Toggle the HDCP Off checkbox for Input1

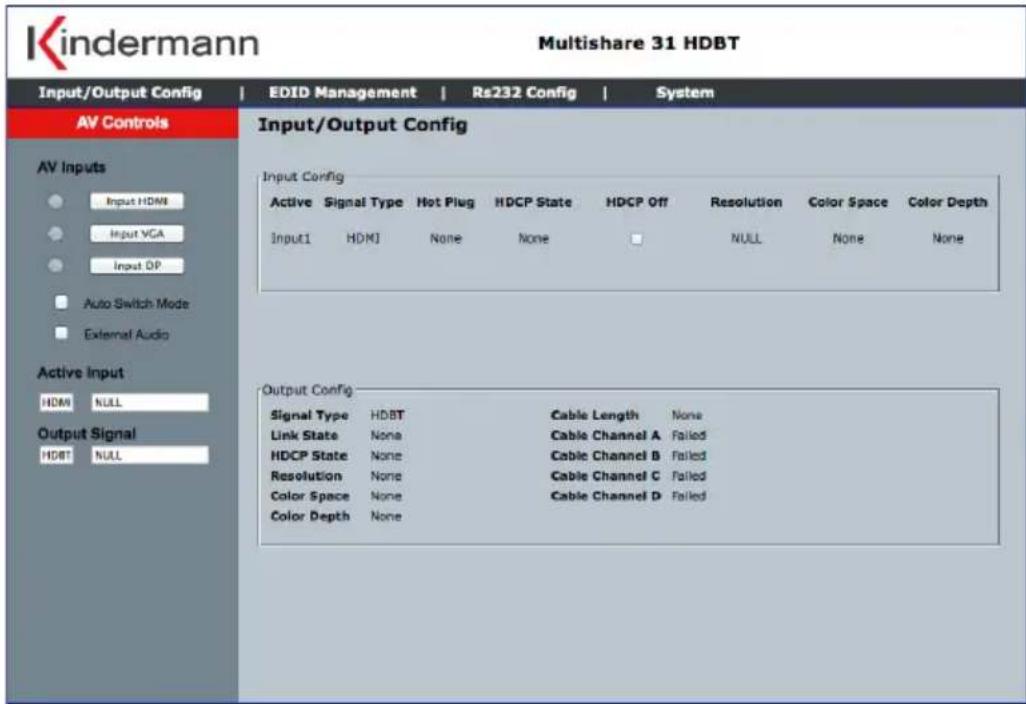coord(636,239)
